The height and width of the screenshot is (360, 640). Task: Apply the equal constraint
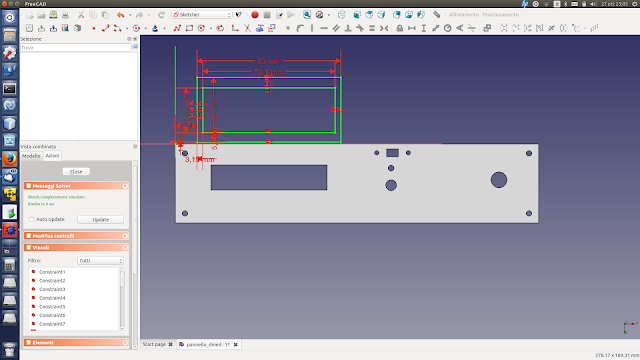pos(372,28)
